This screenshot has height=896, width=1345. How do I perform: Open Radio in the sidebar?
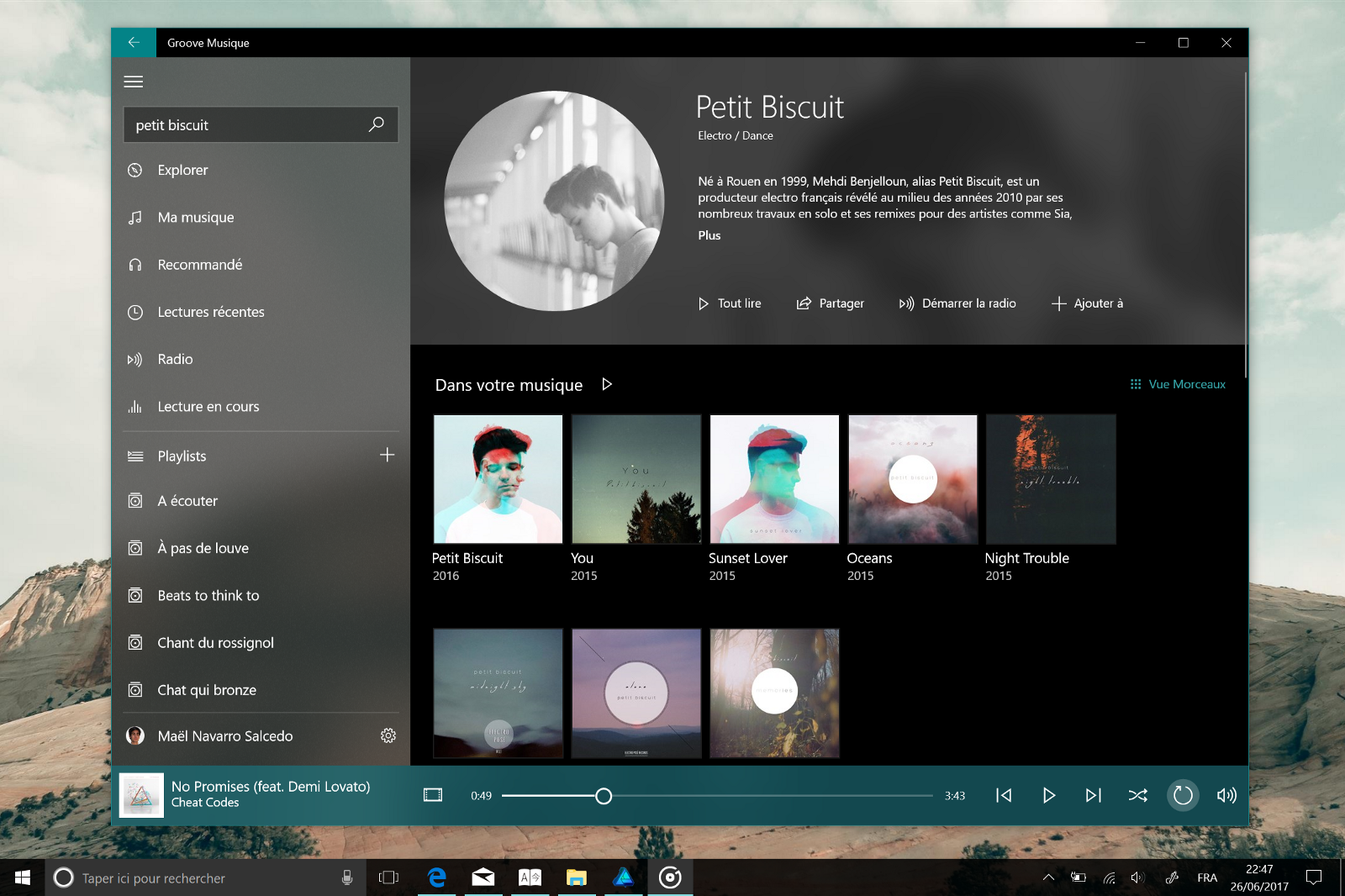[261, 359]
